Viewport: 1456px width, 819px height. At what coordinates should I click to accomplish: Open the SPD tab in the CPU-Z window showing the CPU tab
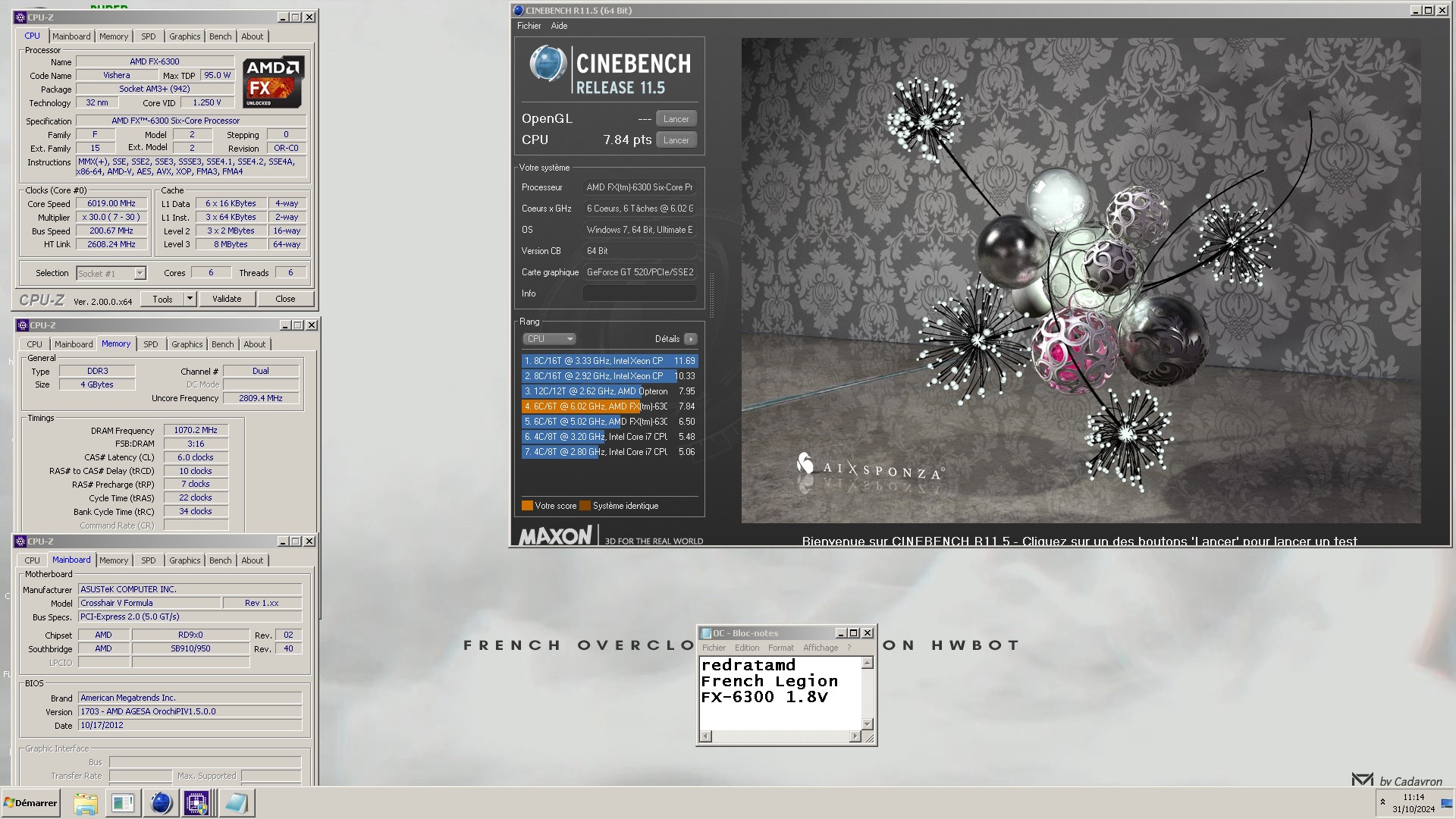(x=149, y=36)
